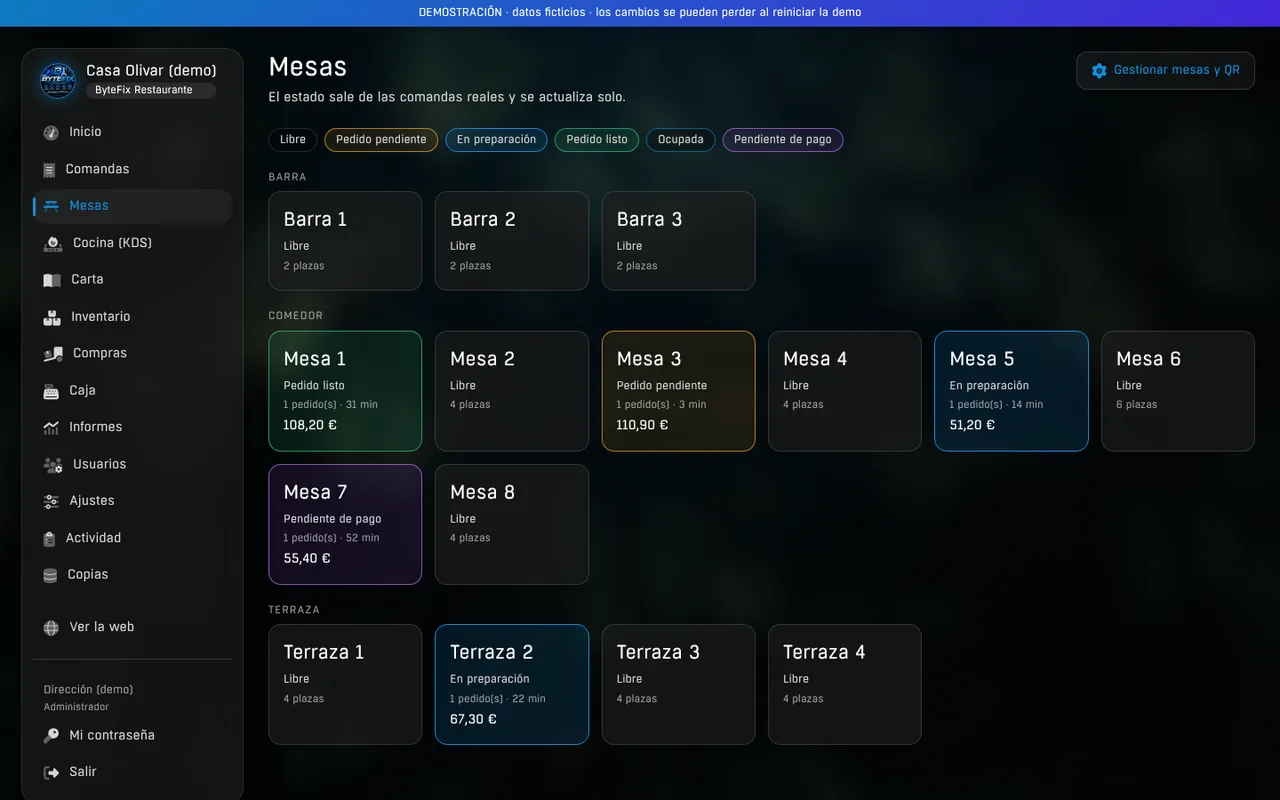Click the Inicio compass icon in sidebar
The image size is (1280, 800).
pyautogui.click(x=51, y=132)
